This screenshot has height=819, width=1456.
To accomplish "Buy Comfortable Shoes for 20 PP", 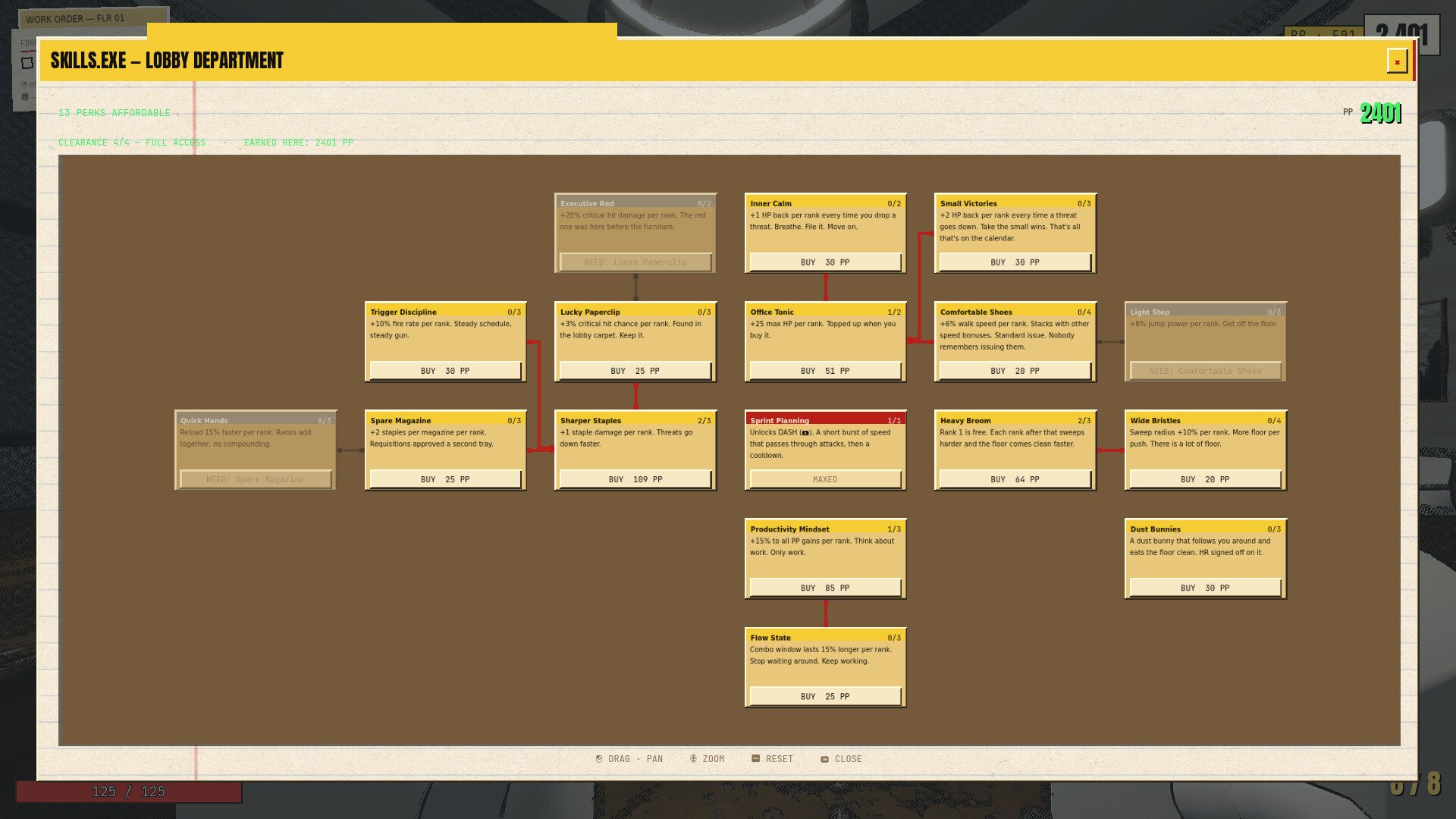I will click(x=1015, y=371).
